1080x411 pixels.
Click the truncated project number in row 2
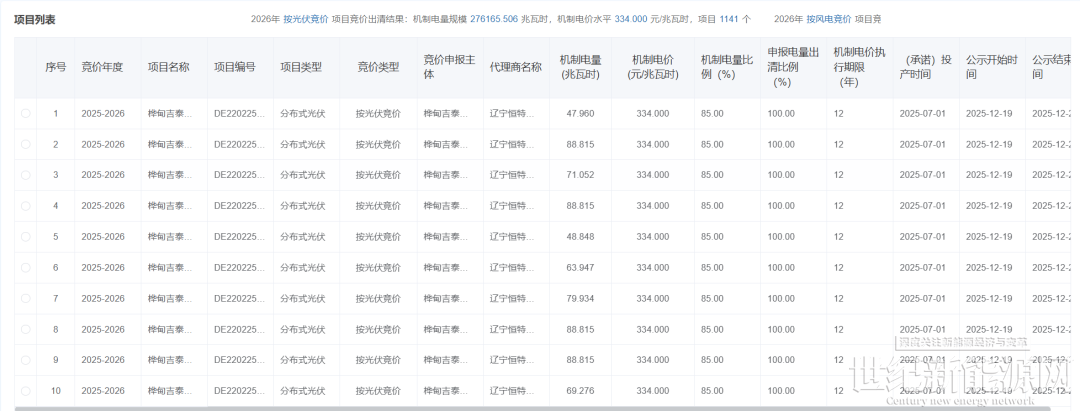[x=236, y=145]
